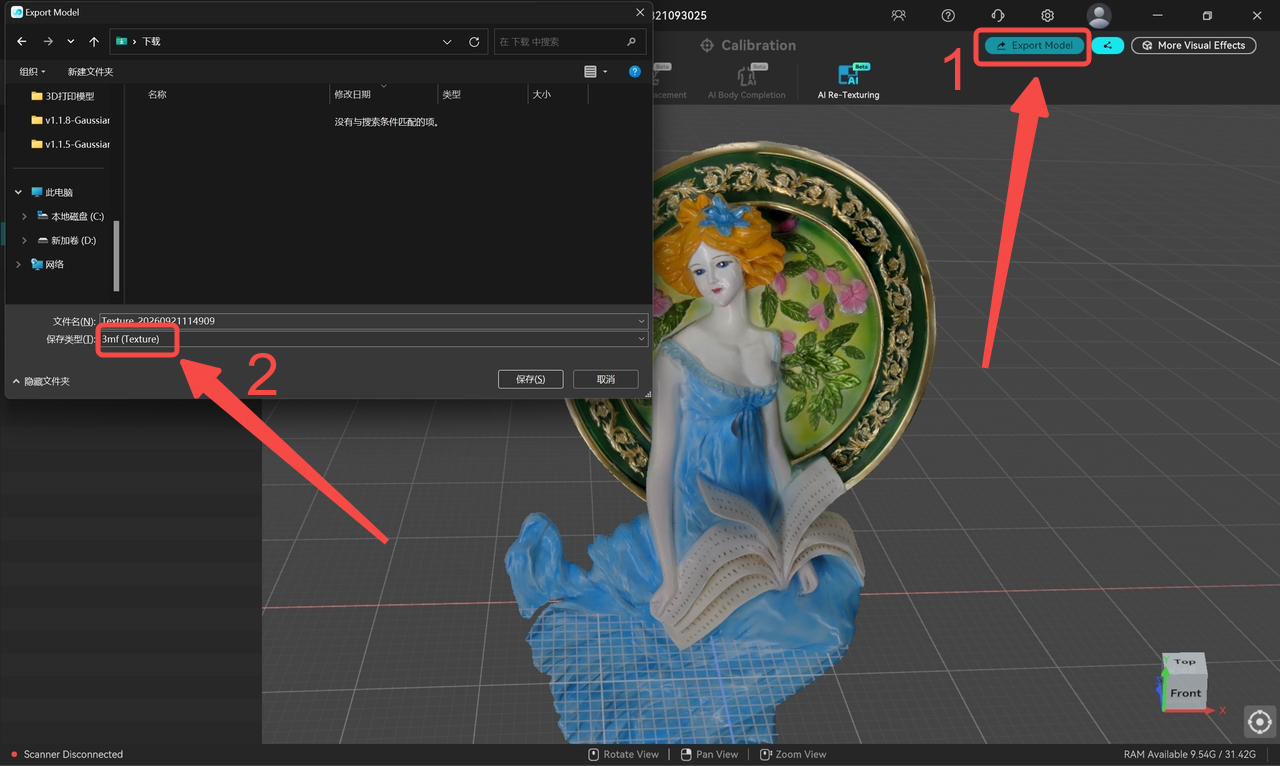Collapse the 此电脑 tree node

(x=18, y=192)
